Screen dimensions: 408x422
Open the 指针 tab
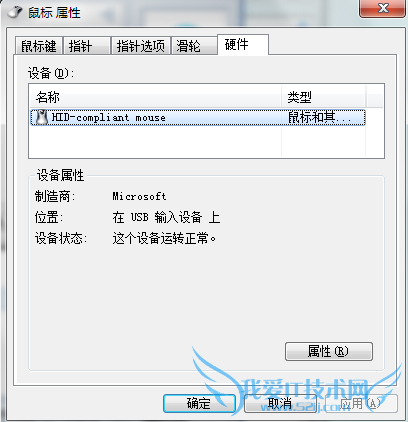[87, 46]
